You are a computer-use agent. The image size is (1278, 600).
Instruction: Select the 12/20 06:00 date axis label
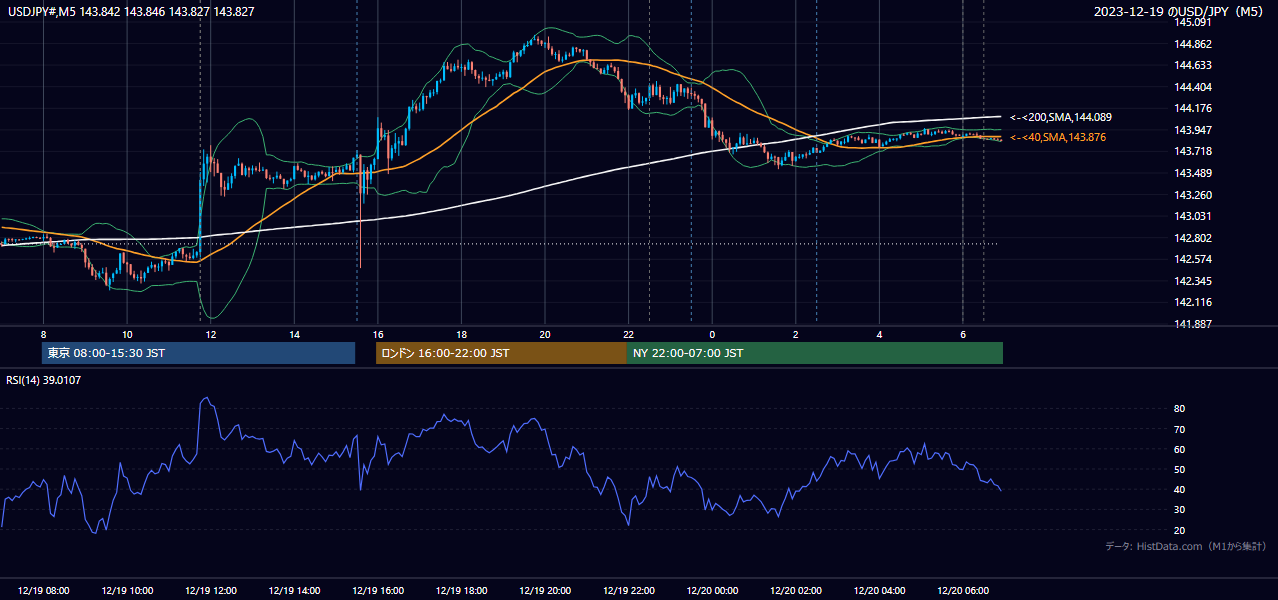click(962, 591)
